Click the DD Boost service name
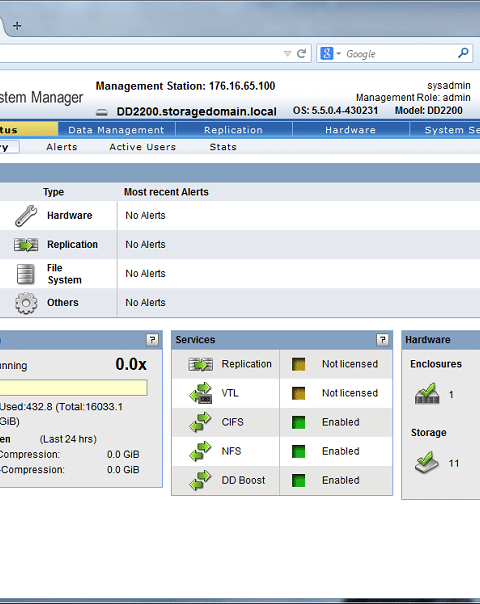The image size is (480, 604). (243, 480)
